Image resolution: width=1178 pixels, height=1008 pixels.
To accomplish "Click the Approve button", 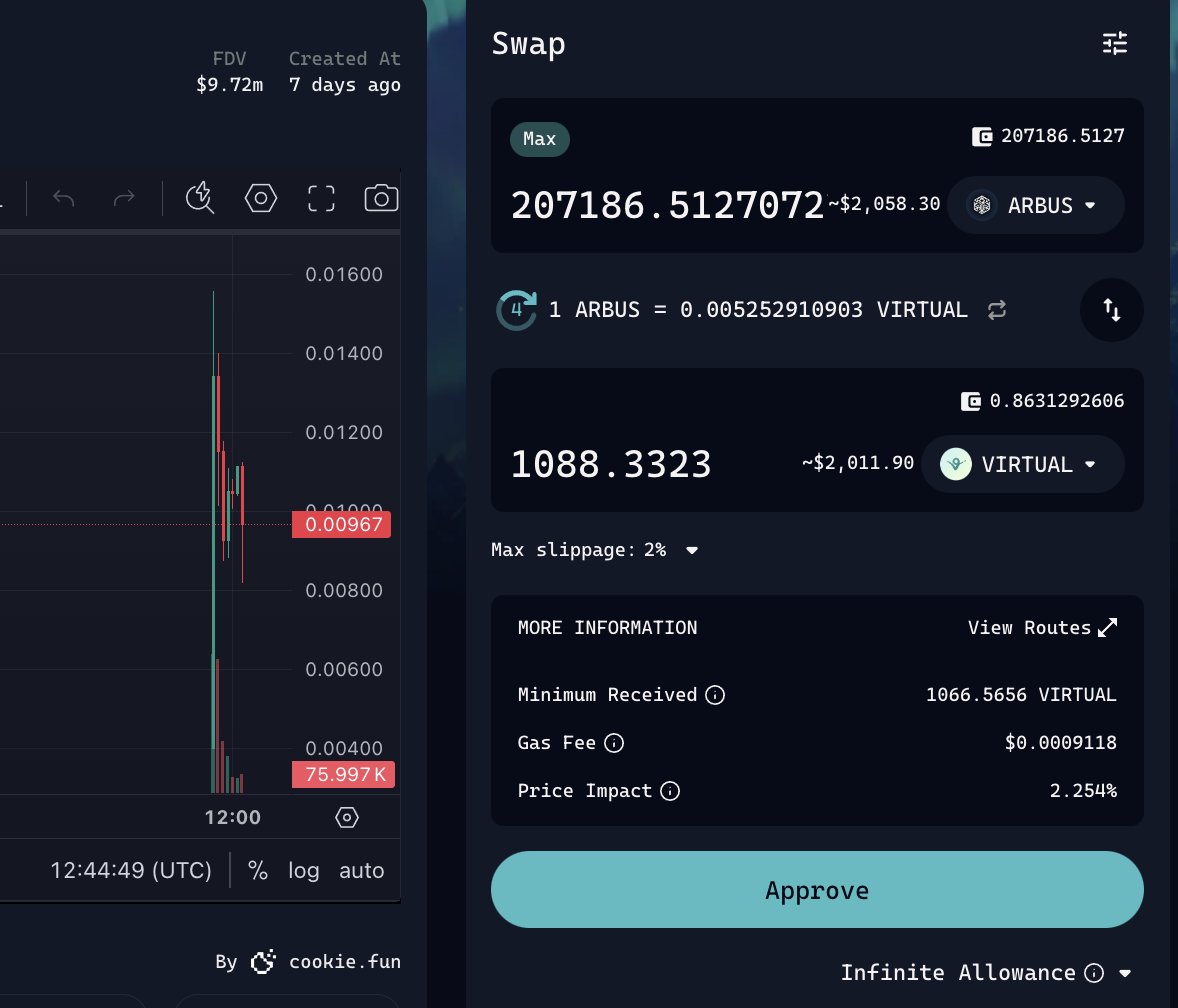I will [817, 889].
